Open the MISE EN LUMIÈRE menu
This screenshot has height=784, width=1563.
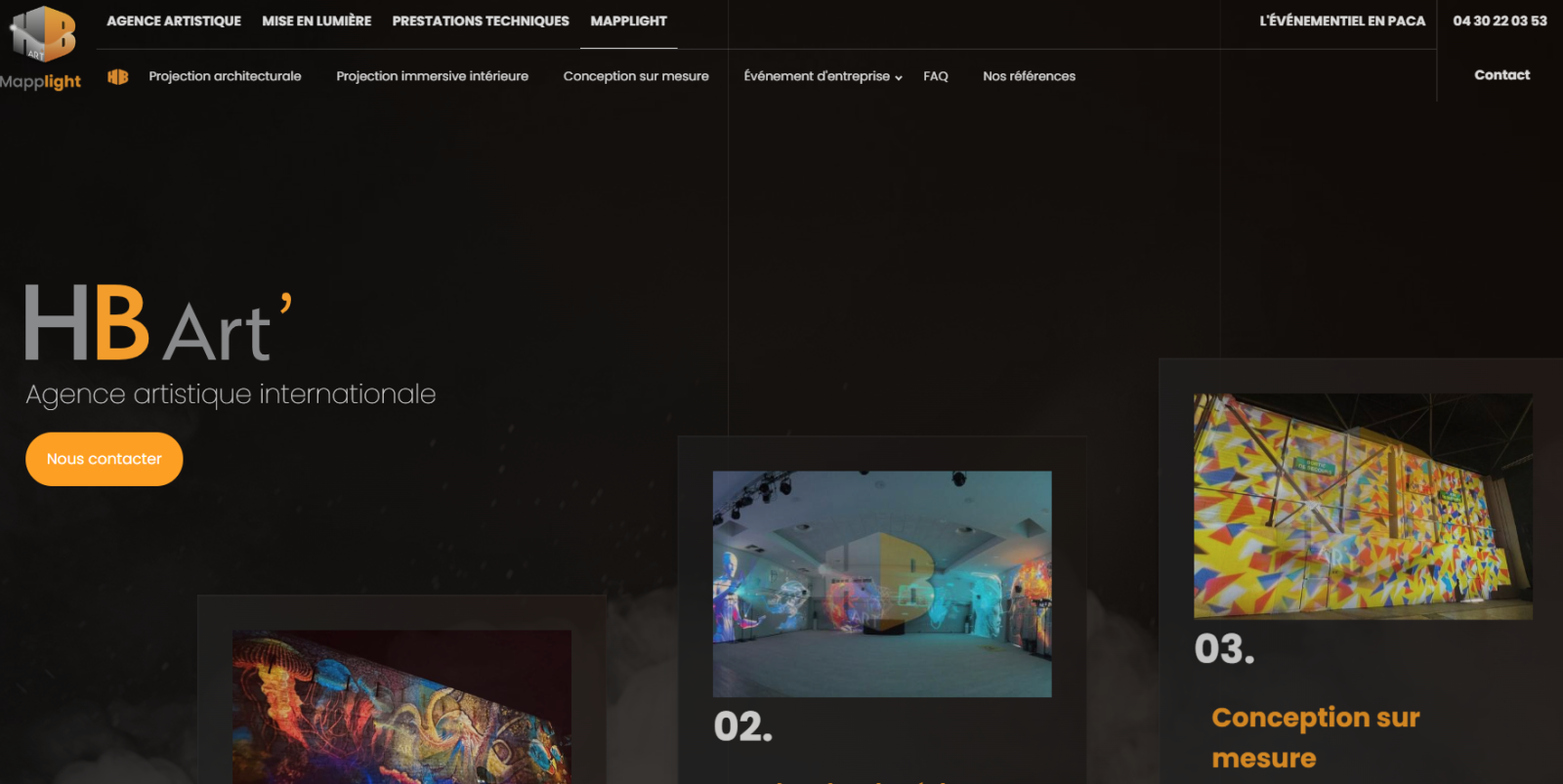tap(317, 21)
